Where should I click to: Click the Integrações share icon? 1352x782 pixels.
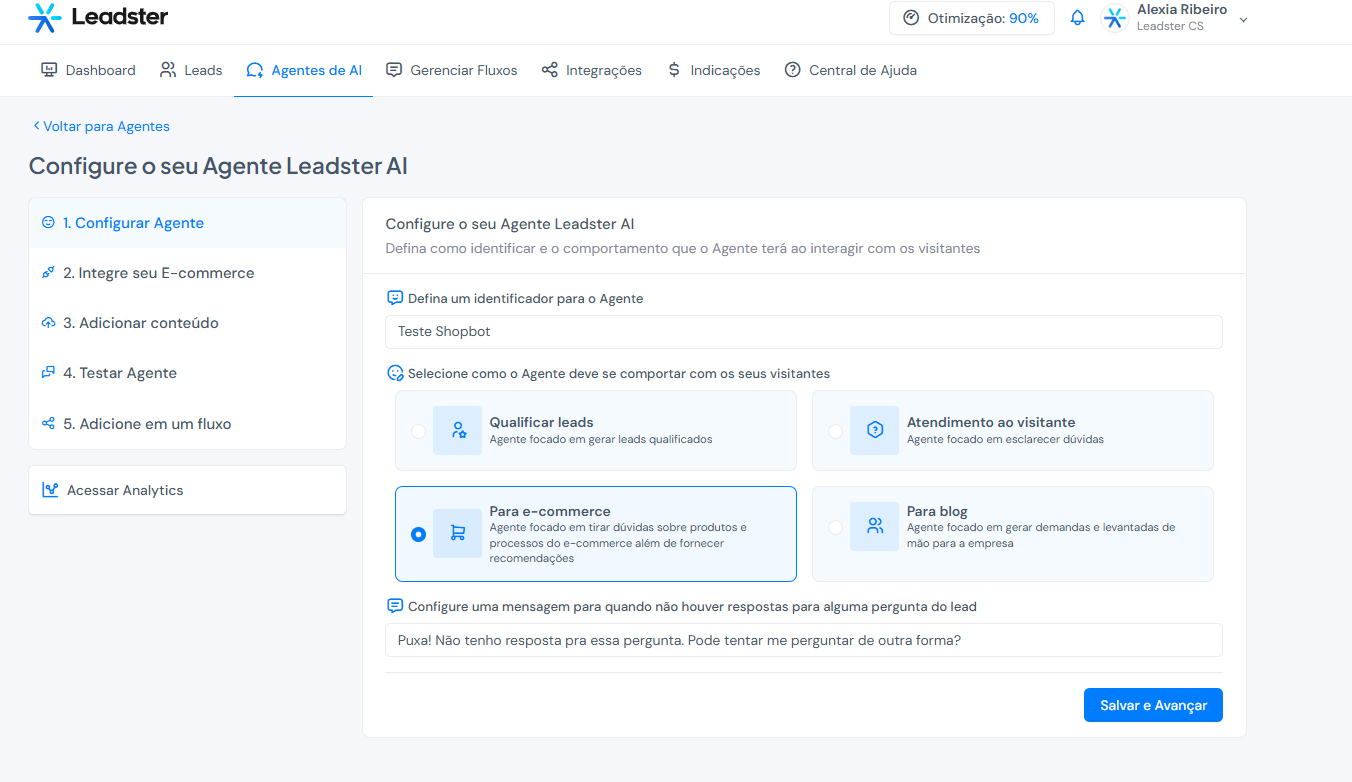pos(550,70)
